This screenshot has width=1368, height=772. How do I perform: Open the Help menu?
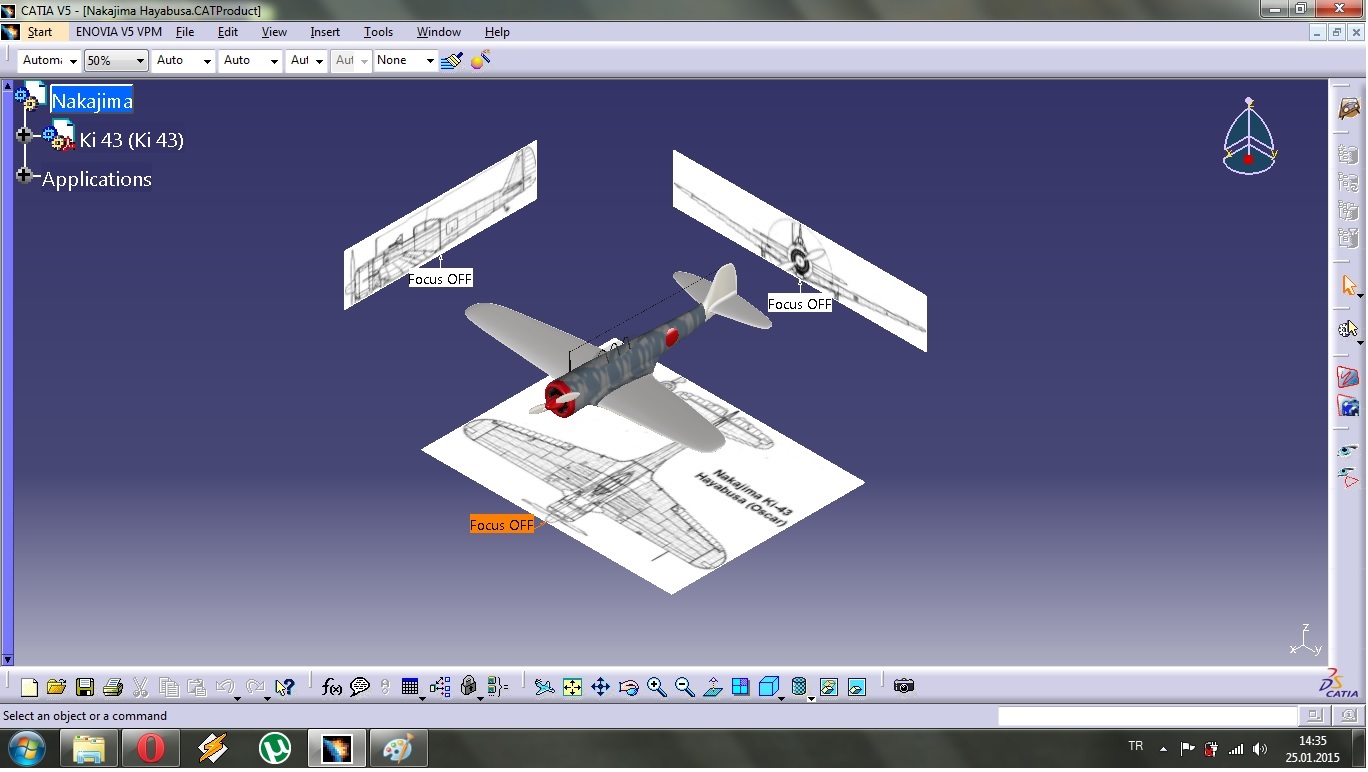coord(497,32)
